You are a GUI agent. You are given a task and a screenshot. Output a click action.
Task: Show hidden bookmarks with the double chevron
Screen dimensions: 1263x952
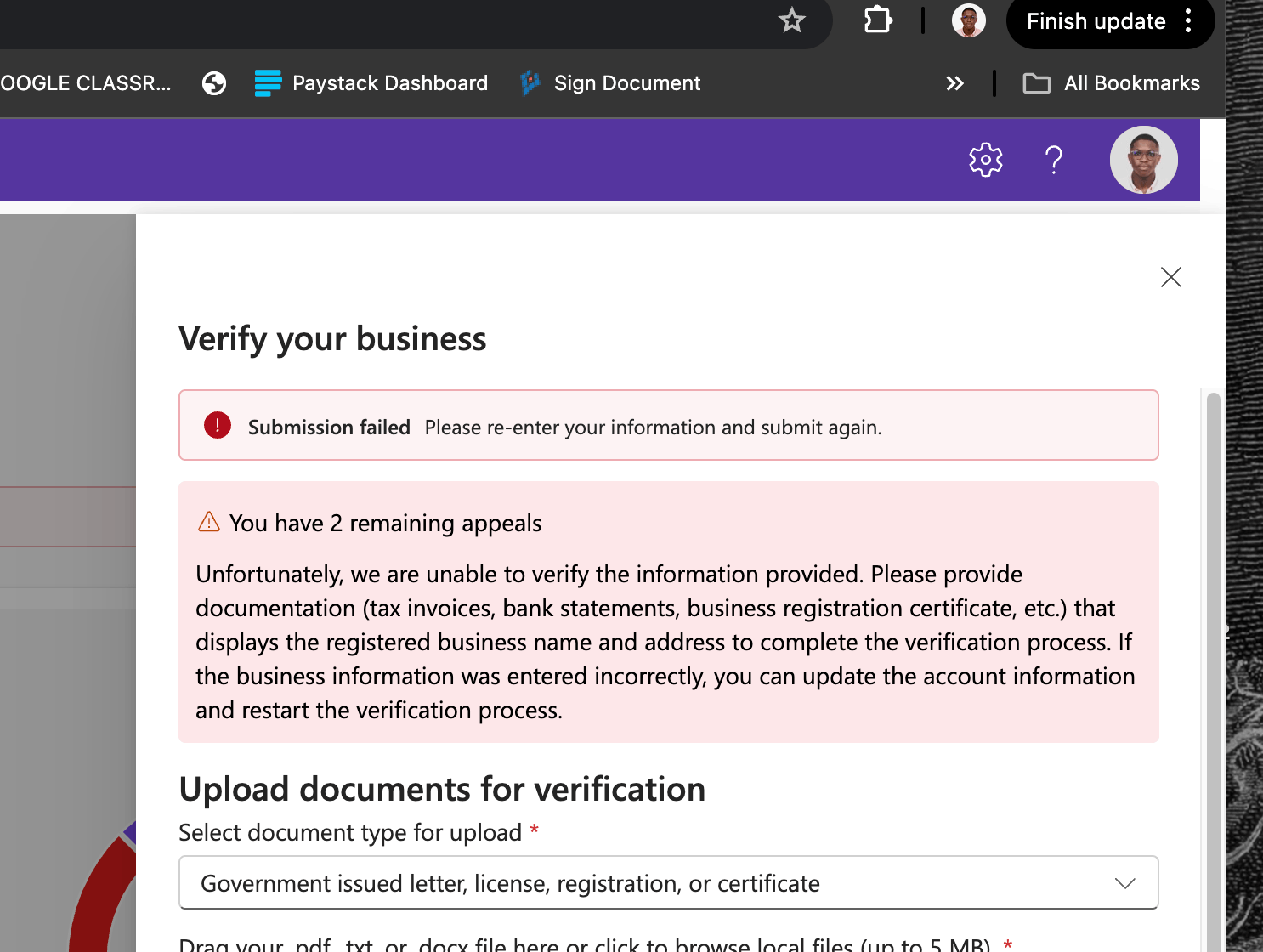click(x=955, y=83)
